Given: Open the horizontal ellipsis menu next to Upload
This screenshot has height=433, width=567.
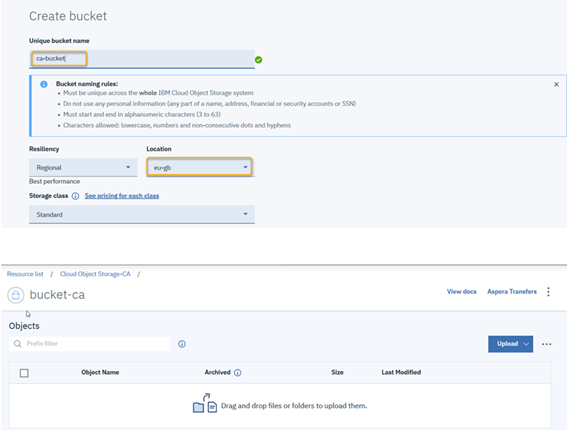Looking at the screenshot, I should 546,344.
